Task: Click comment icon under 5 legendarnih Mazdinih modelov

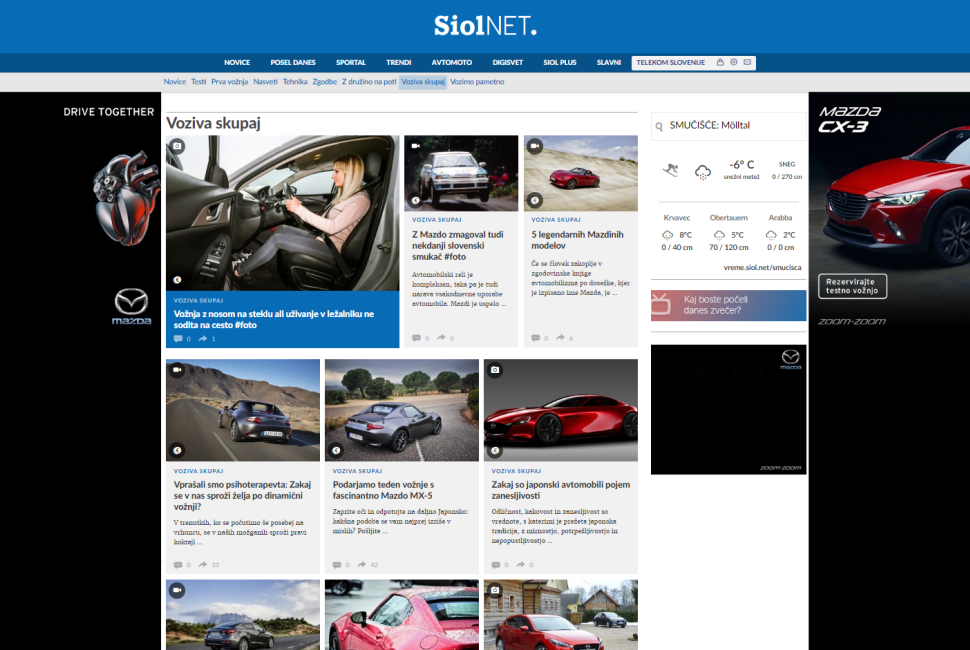Action: coord(535,338)
